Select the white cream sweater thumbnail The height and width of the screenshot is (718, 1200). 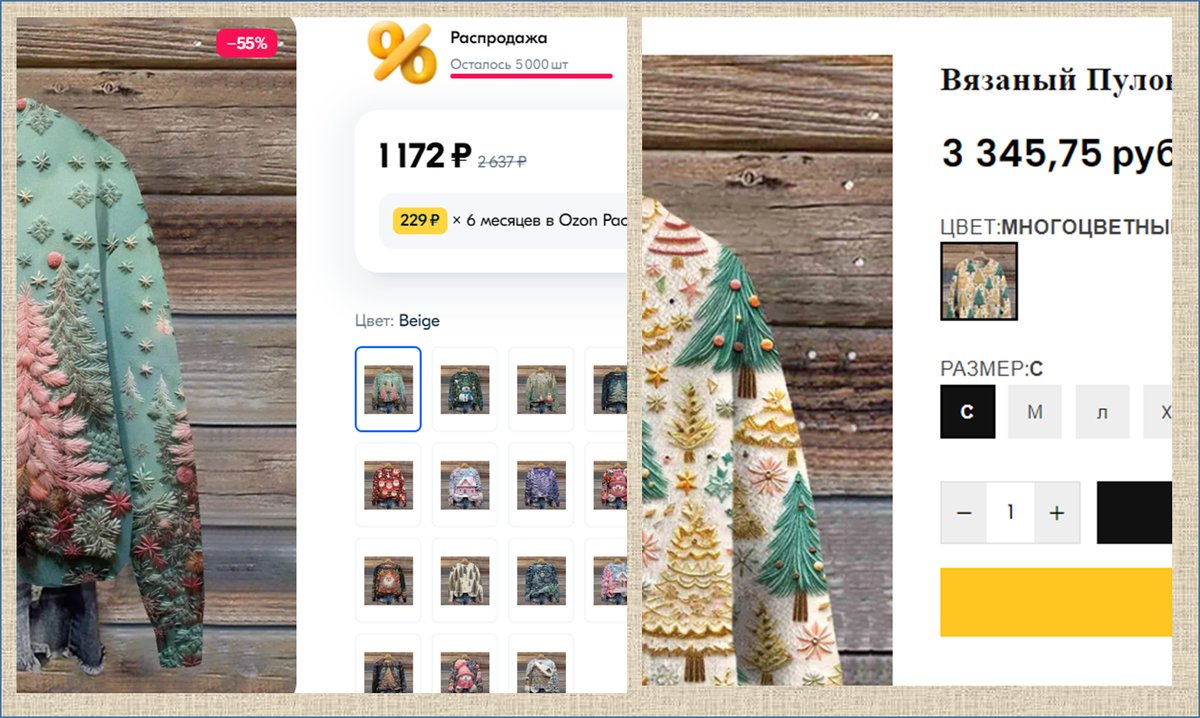point(464,580)
